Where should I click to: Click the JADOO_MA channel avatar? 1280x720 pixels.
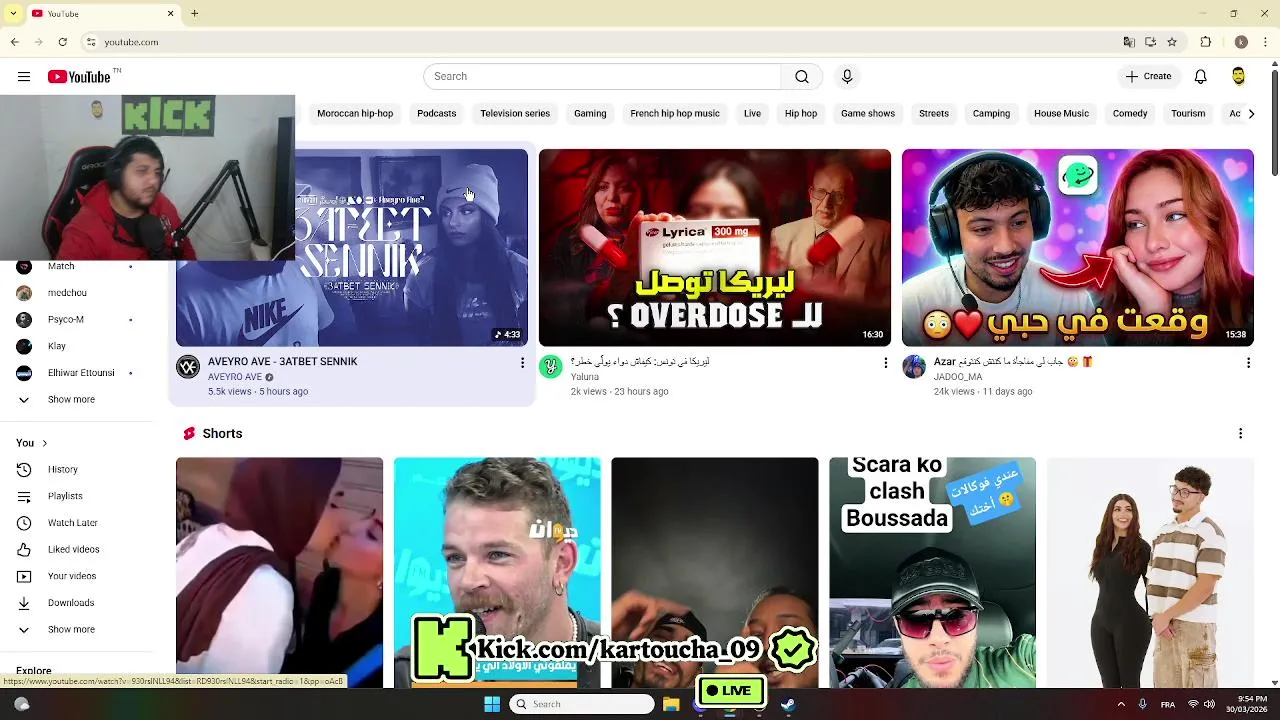pyautogui.click(x=914, y=367)
